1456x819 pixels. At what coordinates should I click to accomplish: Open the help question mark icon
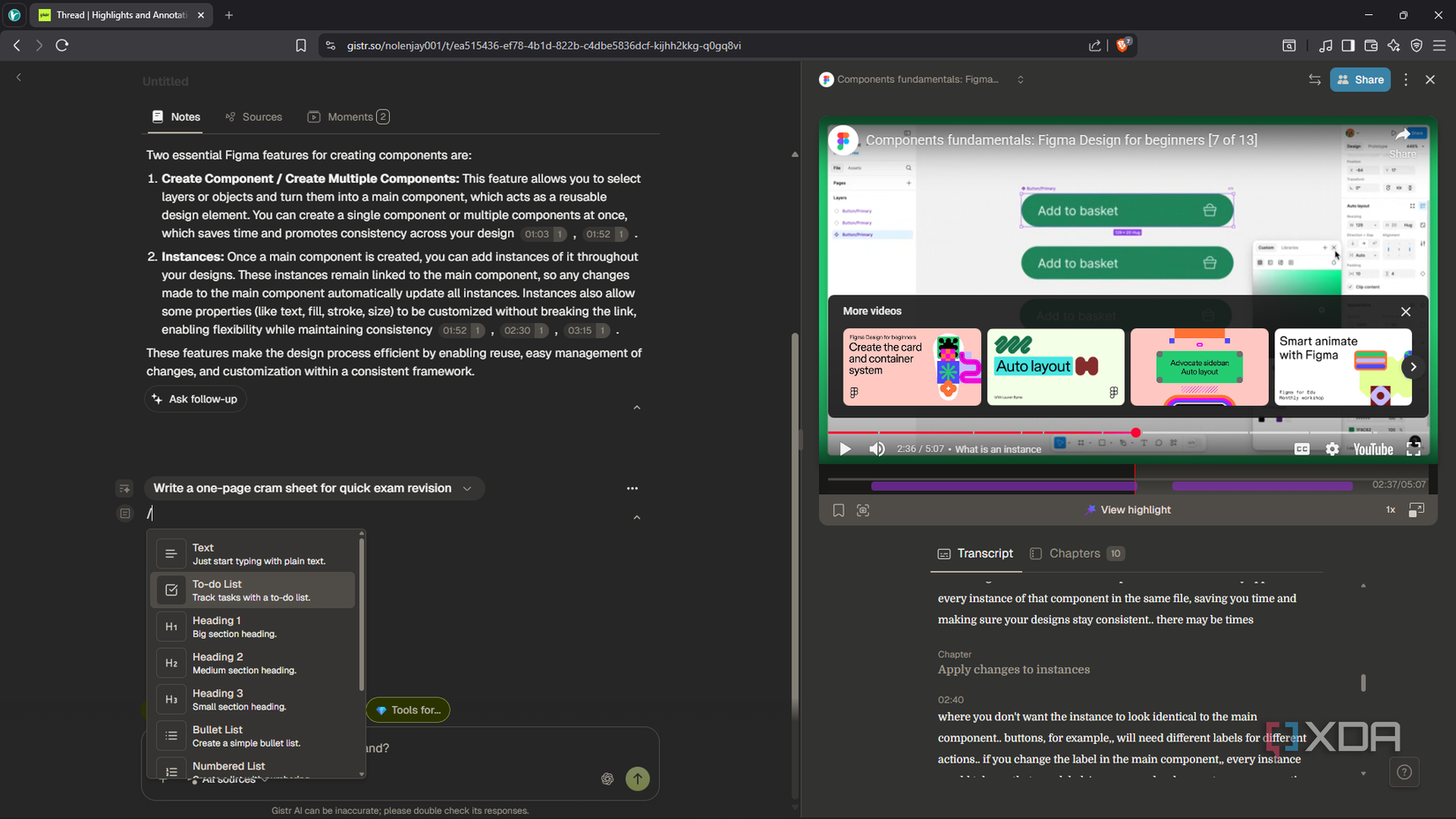(x=1405, y=772)
